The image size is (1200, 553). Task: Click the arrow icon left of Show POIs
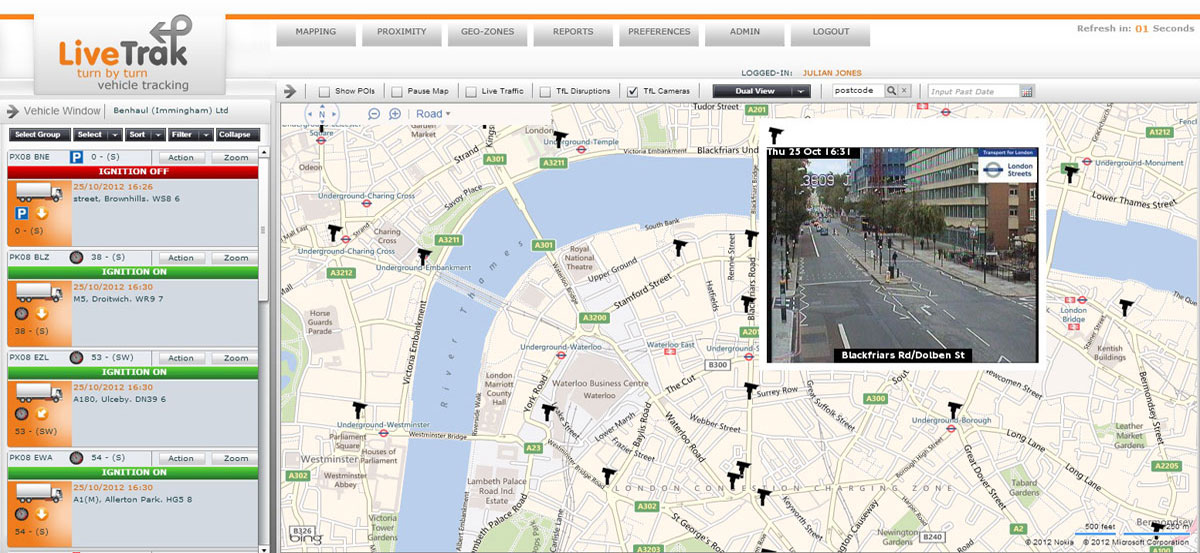click(290, 91)
